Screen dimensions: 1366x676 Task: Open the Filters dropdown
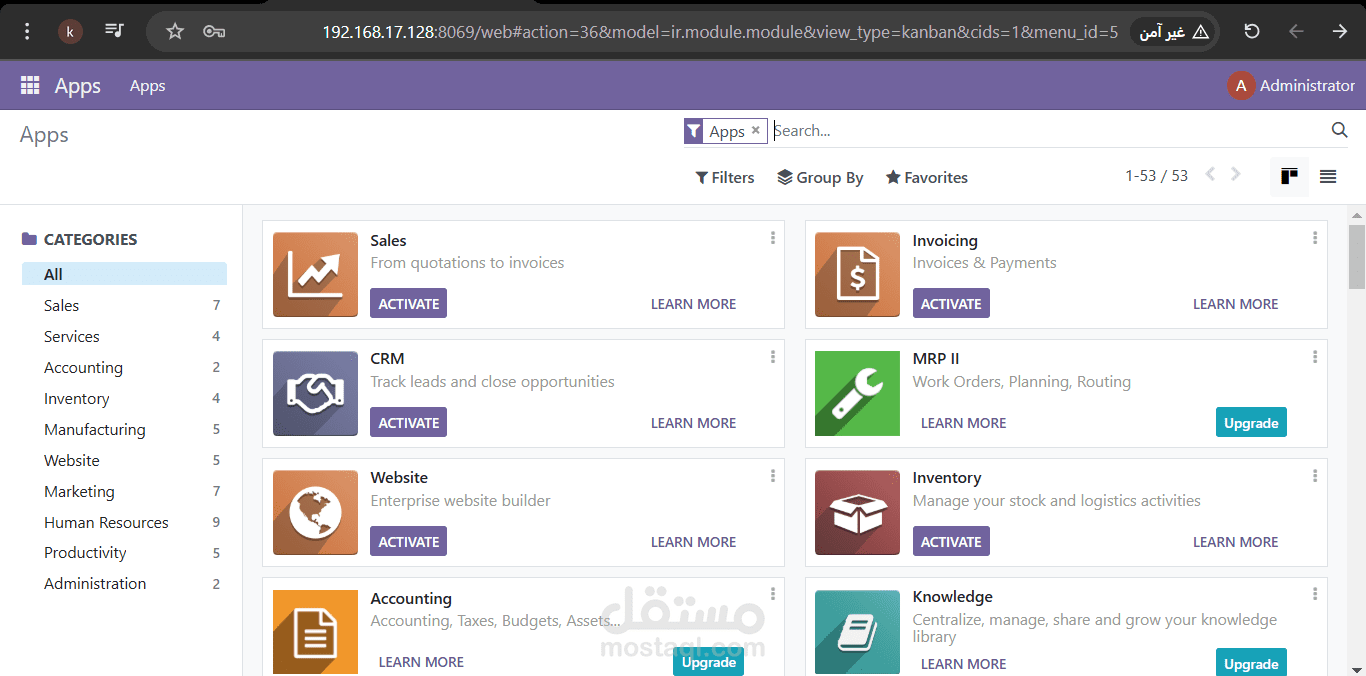[725, 177]
